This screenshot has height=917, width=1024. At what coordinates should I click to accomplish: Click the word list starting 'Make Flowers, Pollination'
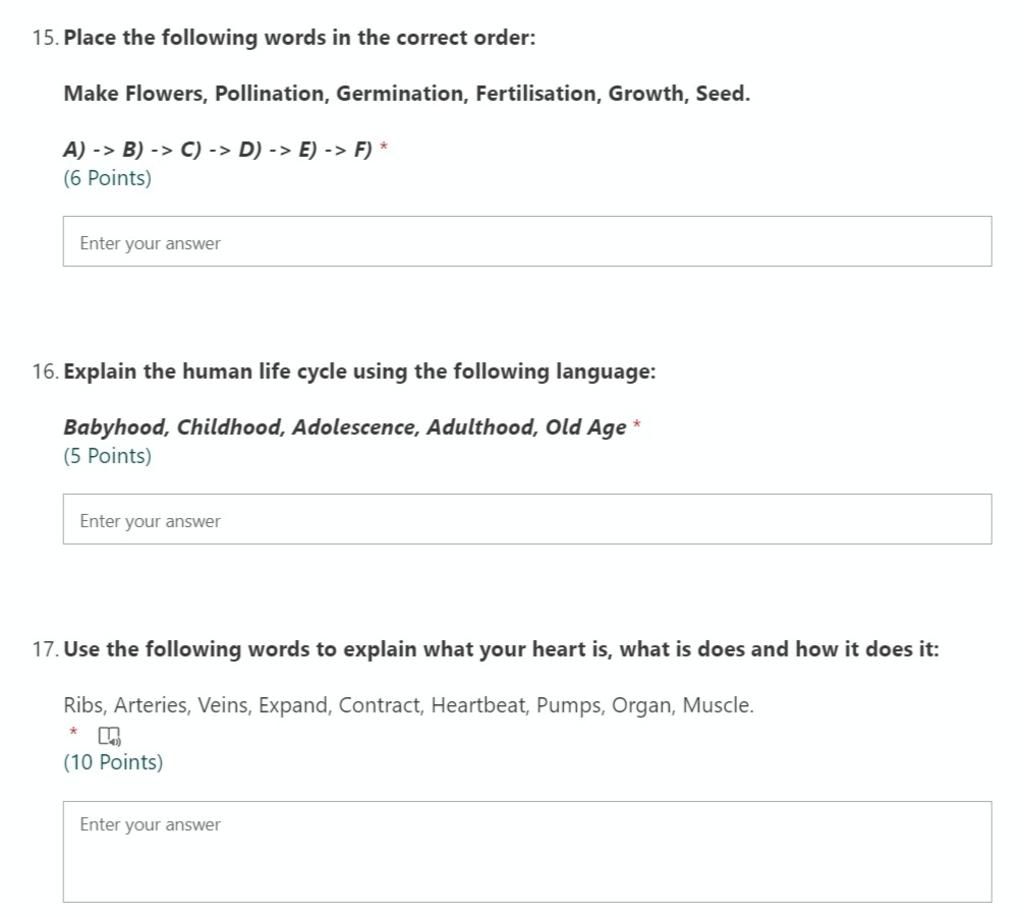pyautogui.click(x=406, y=93)
